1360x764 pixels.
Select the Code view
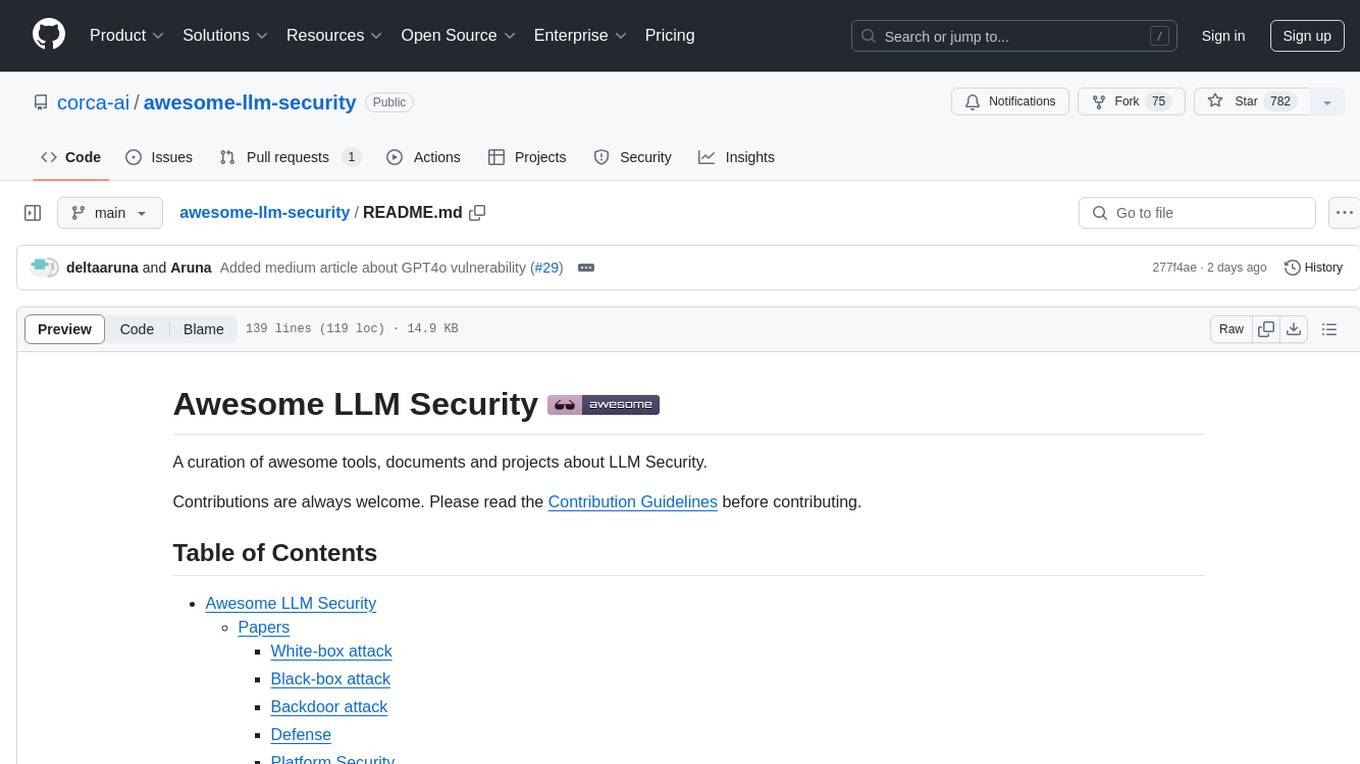[137, 329]
